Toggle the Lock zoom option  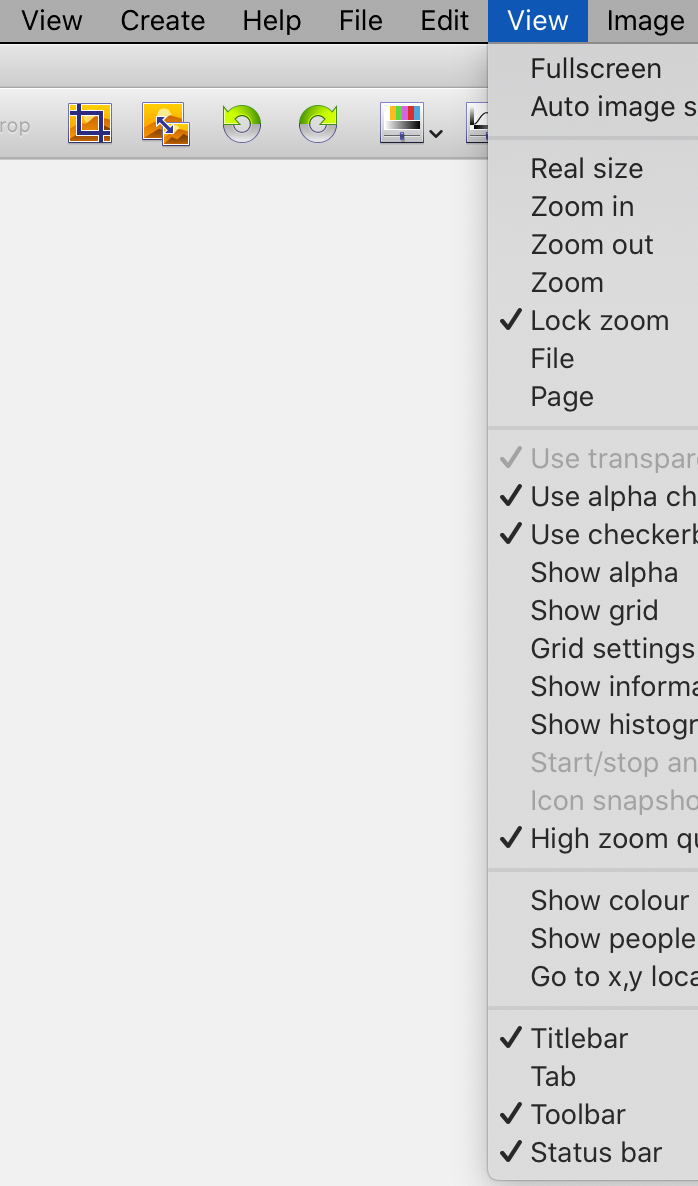pyautogui.click(x=599, y=321)
